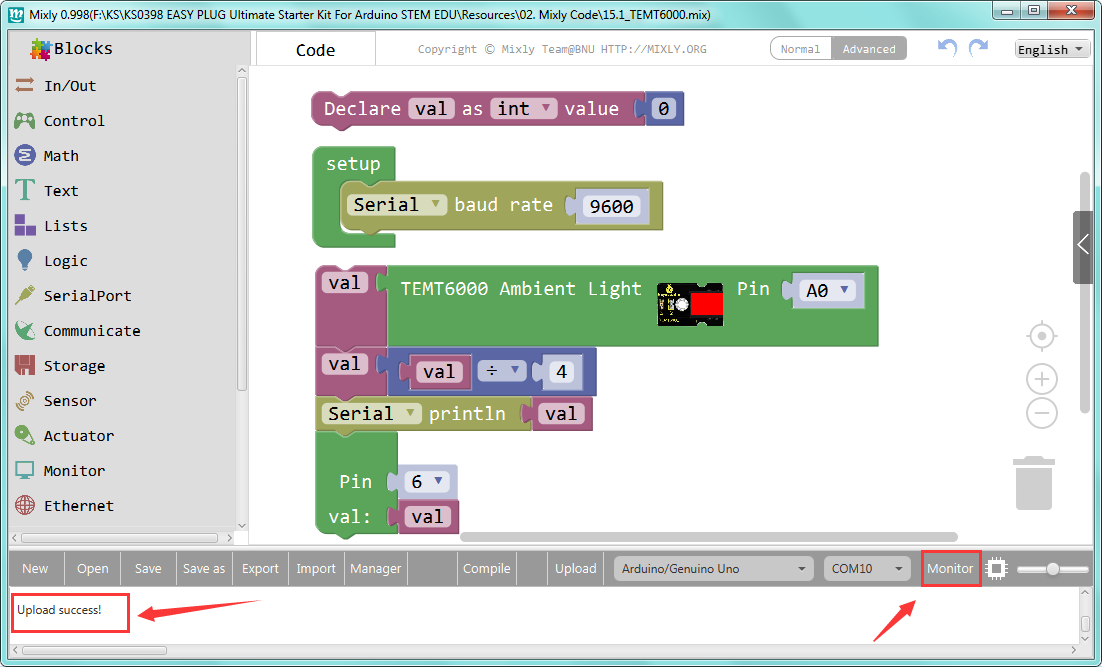Click the val variable beside val: label
This screenshot has height=667, width=1102.
[x=427, y=517]
